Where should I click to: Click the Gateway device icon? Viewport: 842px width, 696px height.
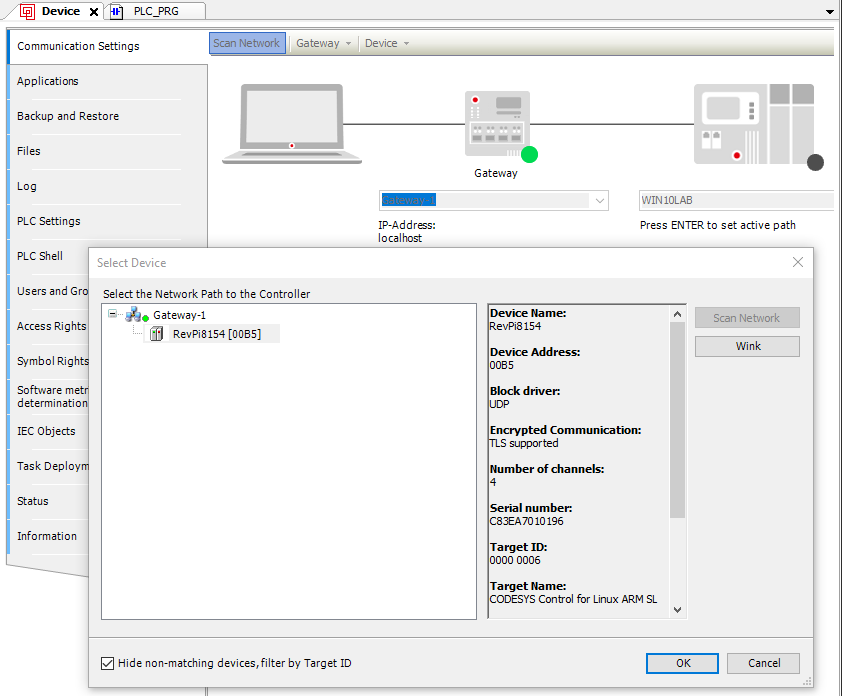tap(496, 122)
